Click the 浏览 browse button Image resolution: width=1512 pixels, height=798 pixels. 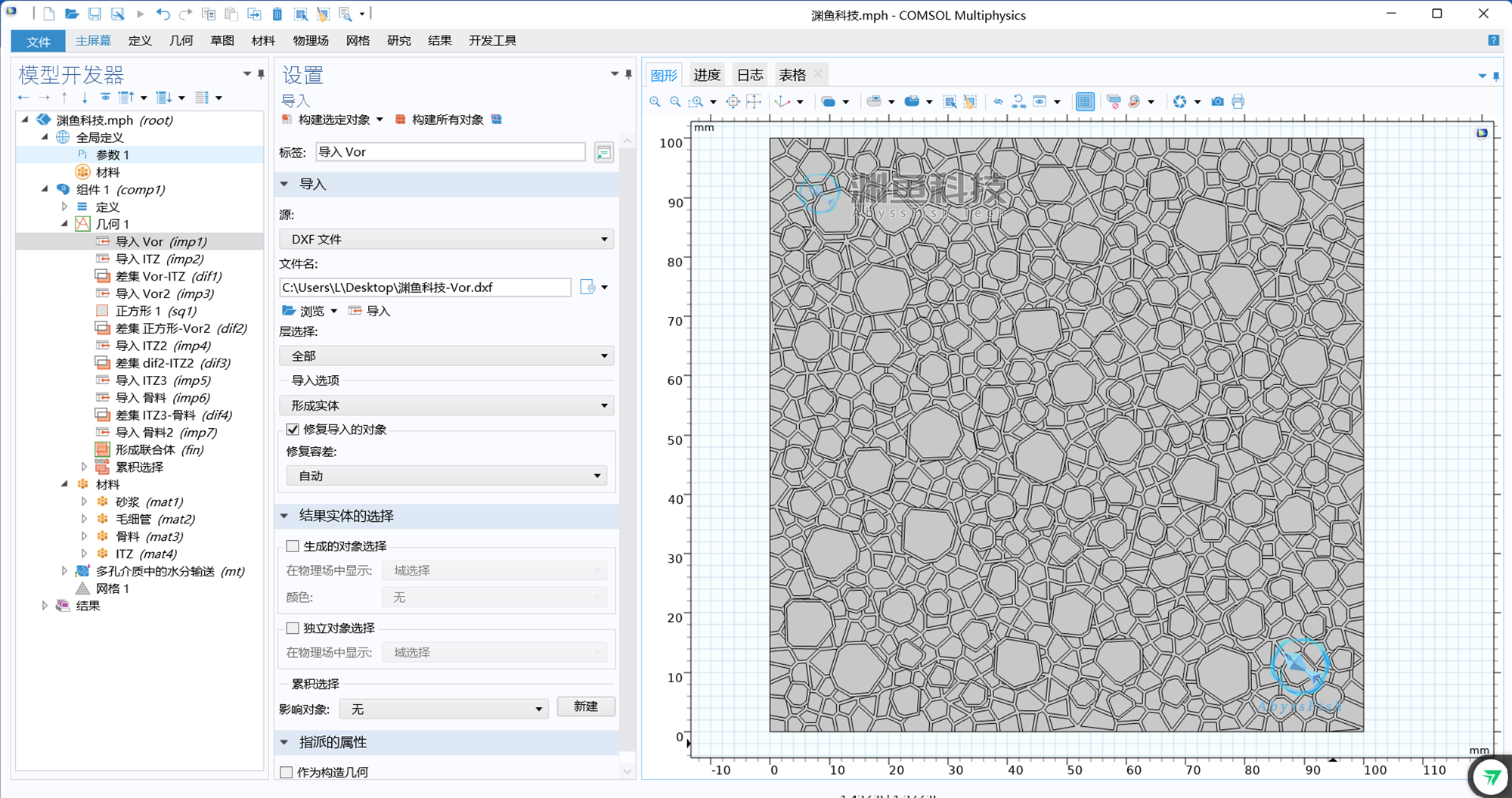[x=303, y=311]
